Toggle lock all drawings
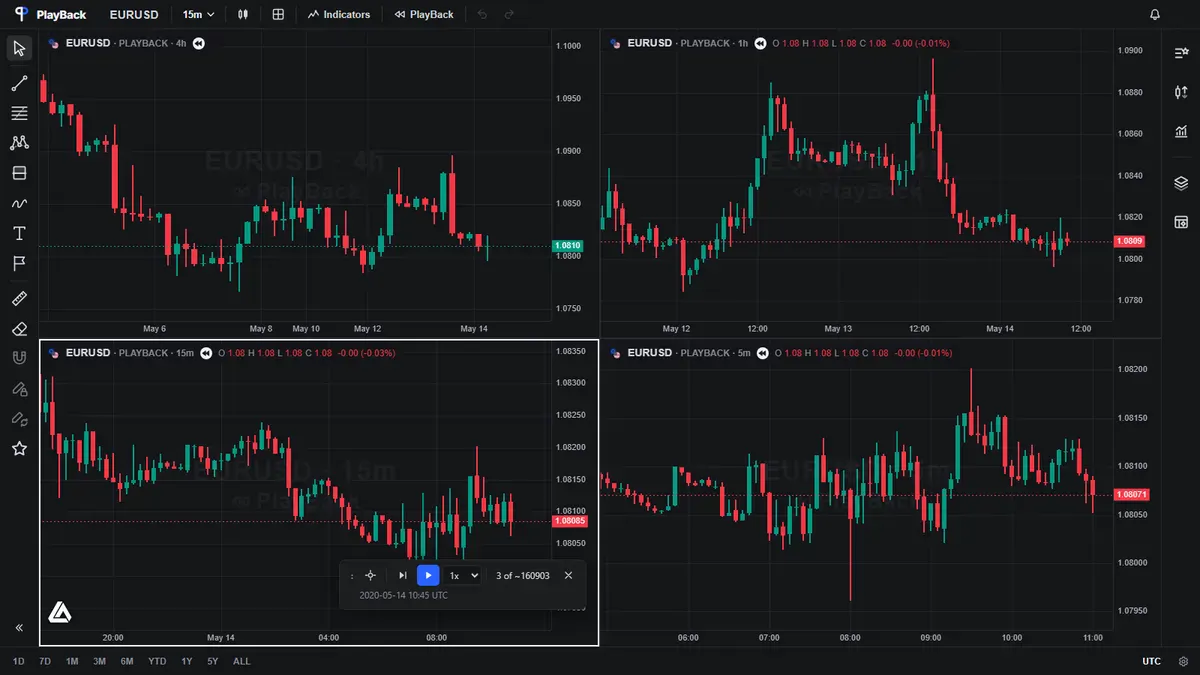 pos(19,388)
